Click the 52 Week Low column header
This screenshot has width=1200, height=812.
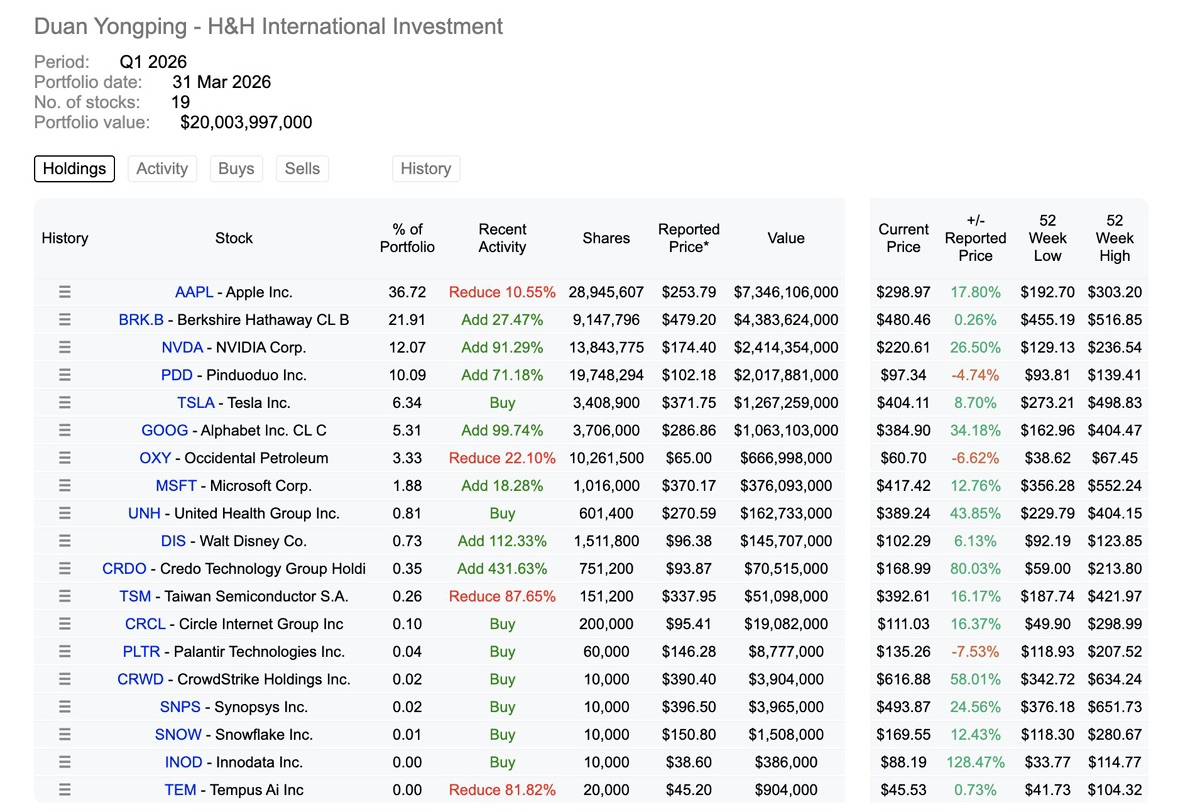(x=1048, y=238)
